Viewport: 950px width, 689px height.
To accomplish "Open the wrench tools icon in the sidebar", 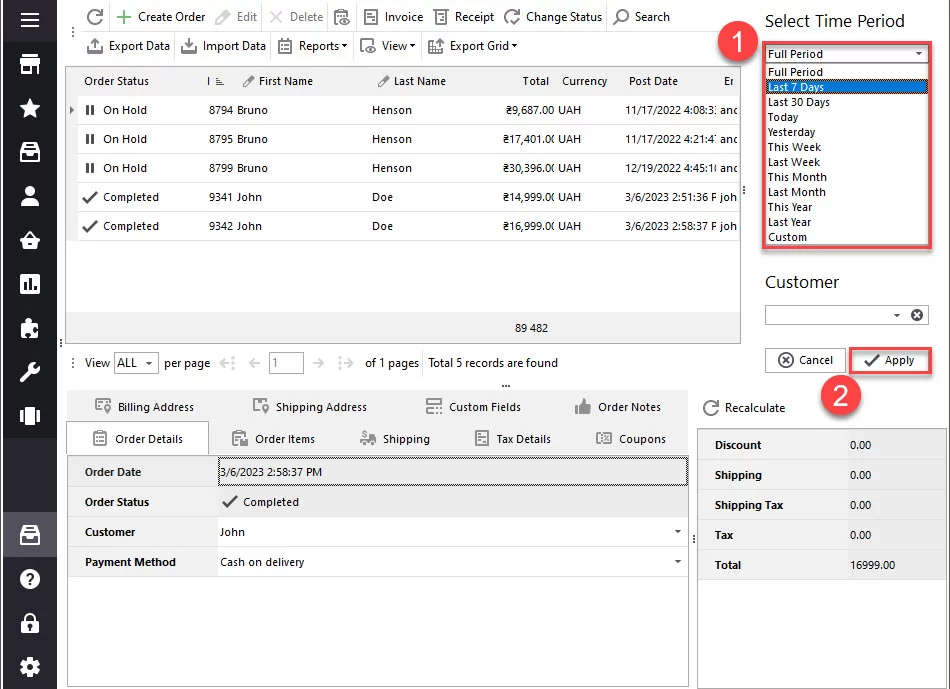I will click(30, 373).
